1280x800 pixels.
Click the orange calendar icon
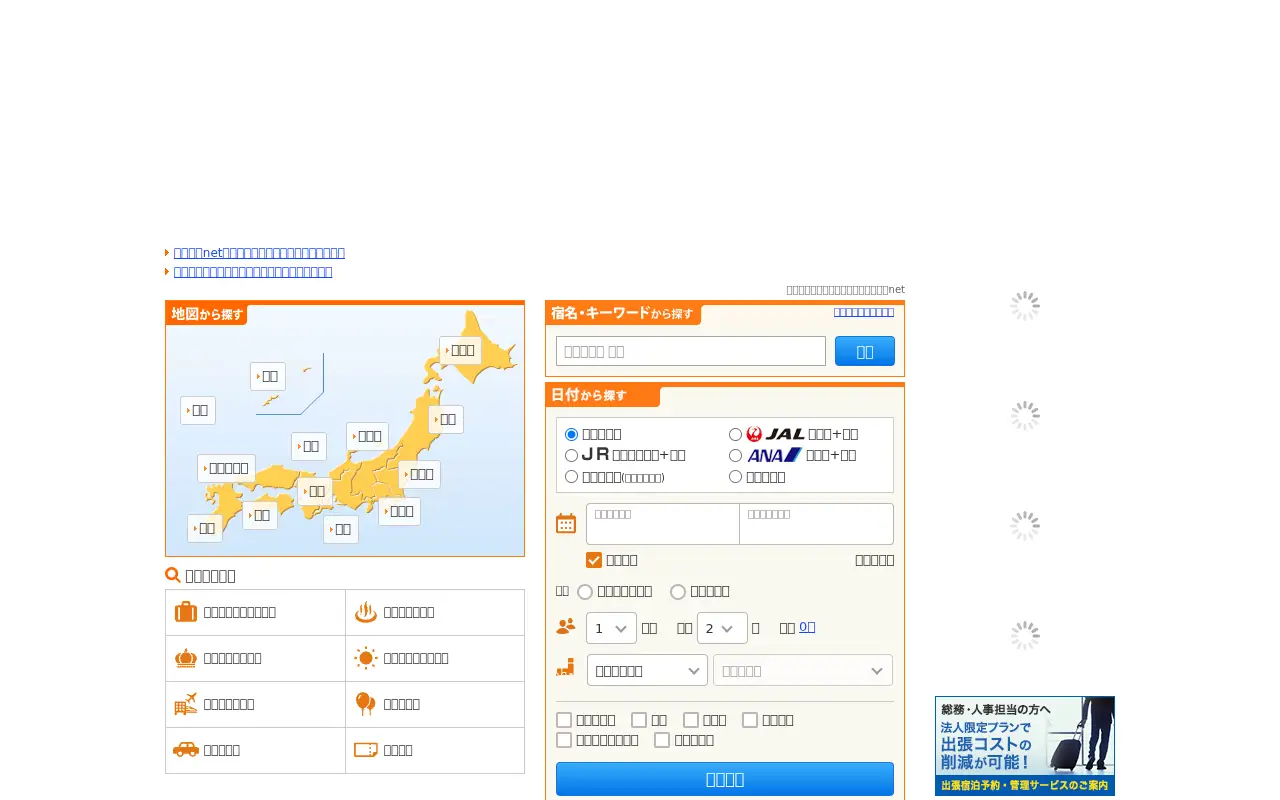pos(566,523)
